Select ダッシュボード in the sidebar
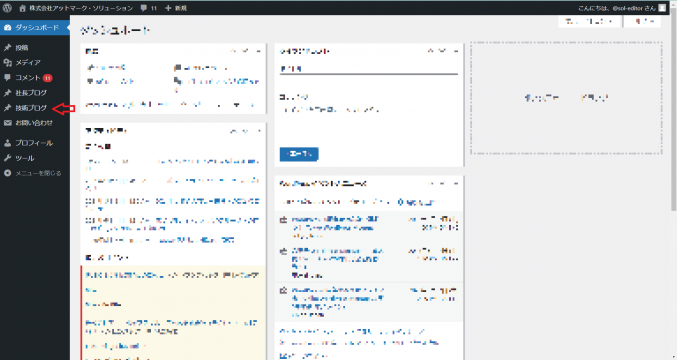This screenshot has width=677, height=360. (35, 28)
